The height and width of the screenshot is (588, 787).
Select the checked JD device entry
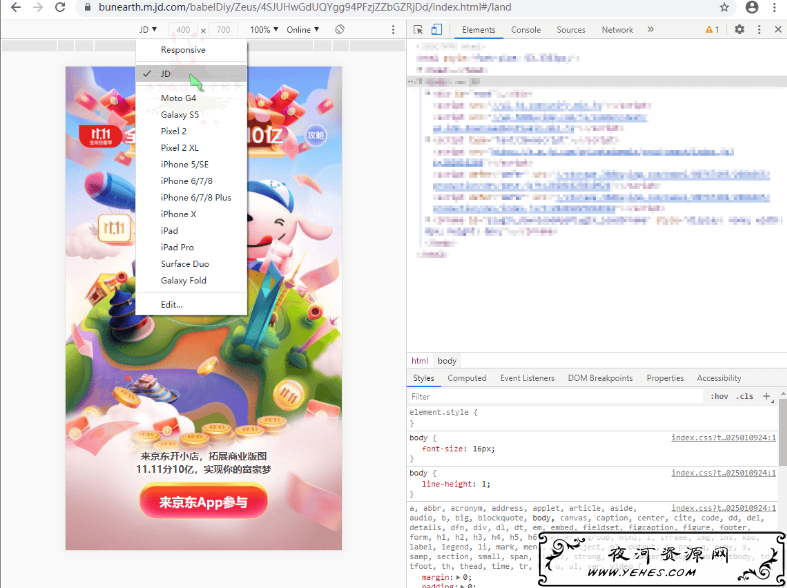click(x=191, y=74)
